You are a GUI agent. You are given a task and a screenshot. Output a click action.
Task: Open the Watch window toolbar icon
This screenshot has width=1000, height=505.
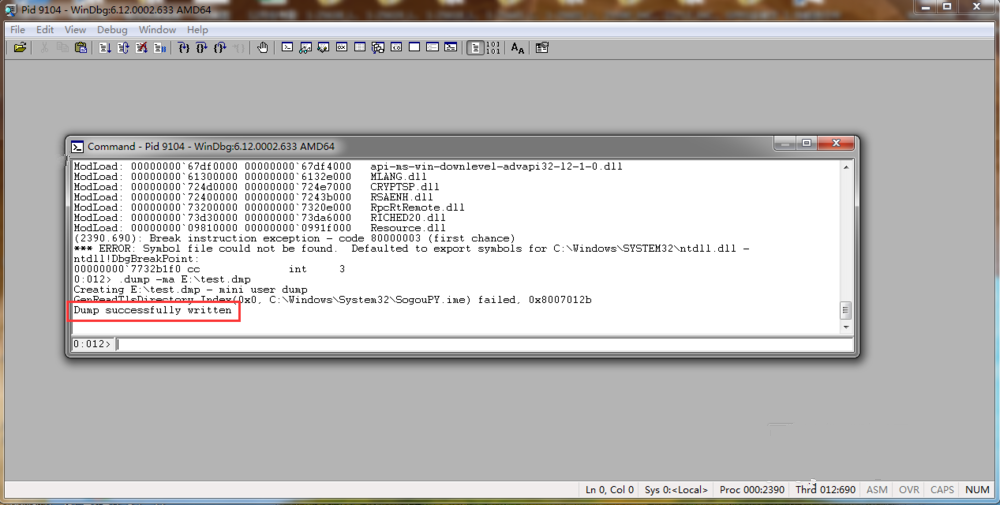305,47
